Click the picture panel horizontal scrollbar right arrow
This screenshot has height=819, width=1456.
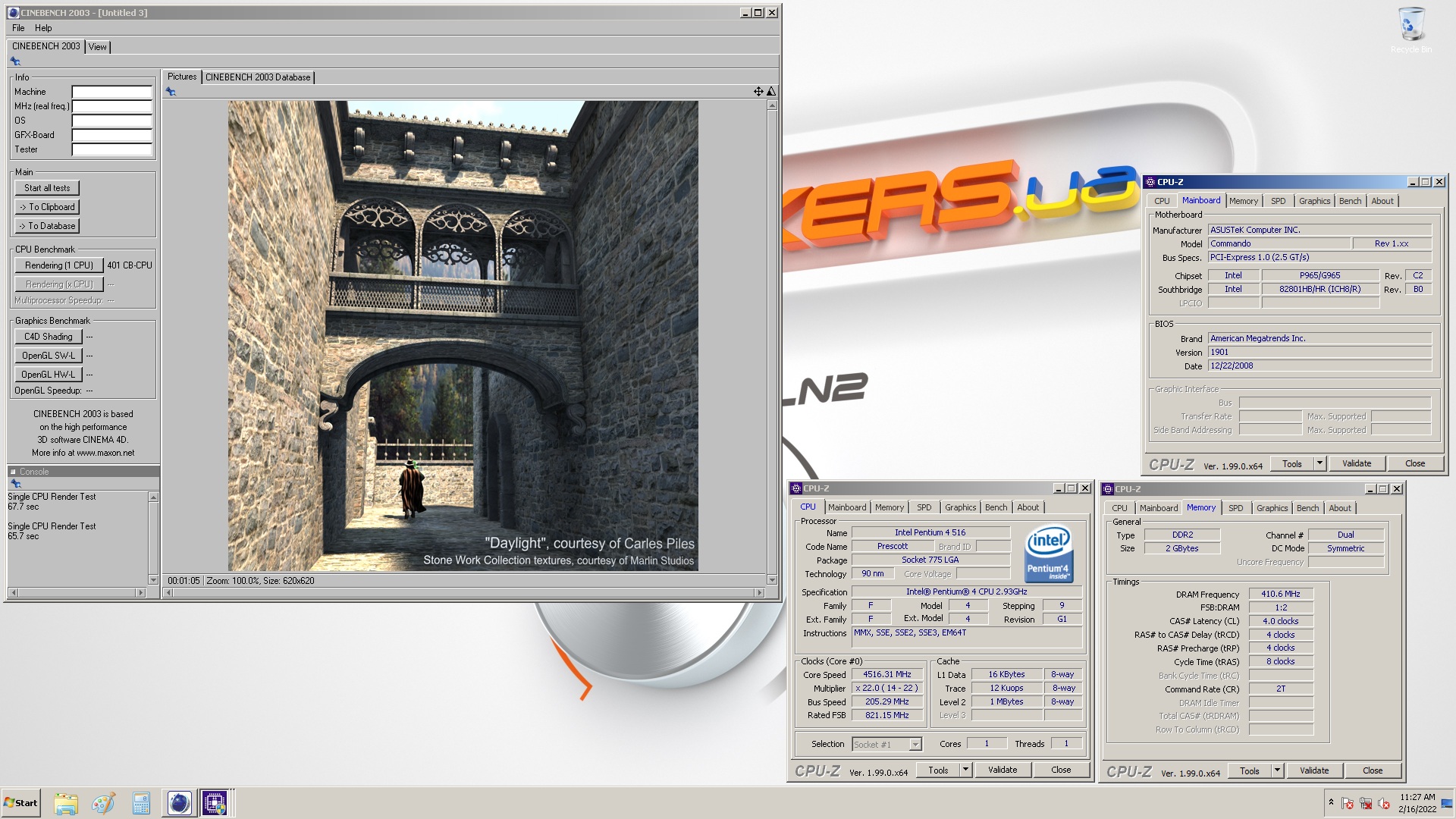[760, 592]
